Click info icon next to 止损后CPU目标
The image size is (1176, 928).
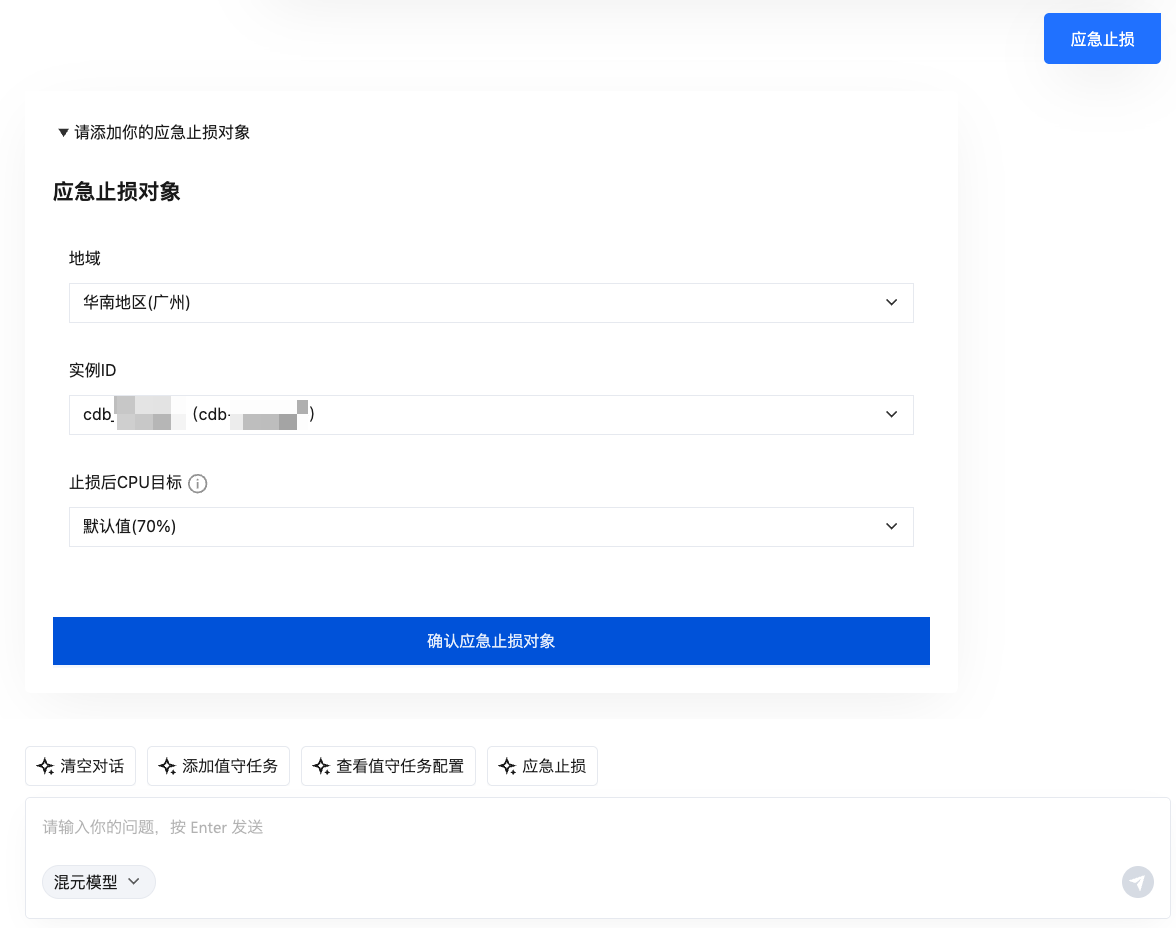pyautogui.click(x=197, y=484)
